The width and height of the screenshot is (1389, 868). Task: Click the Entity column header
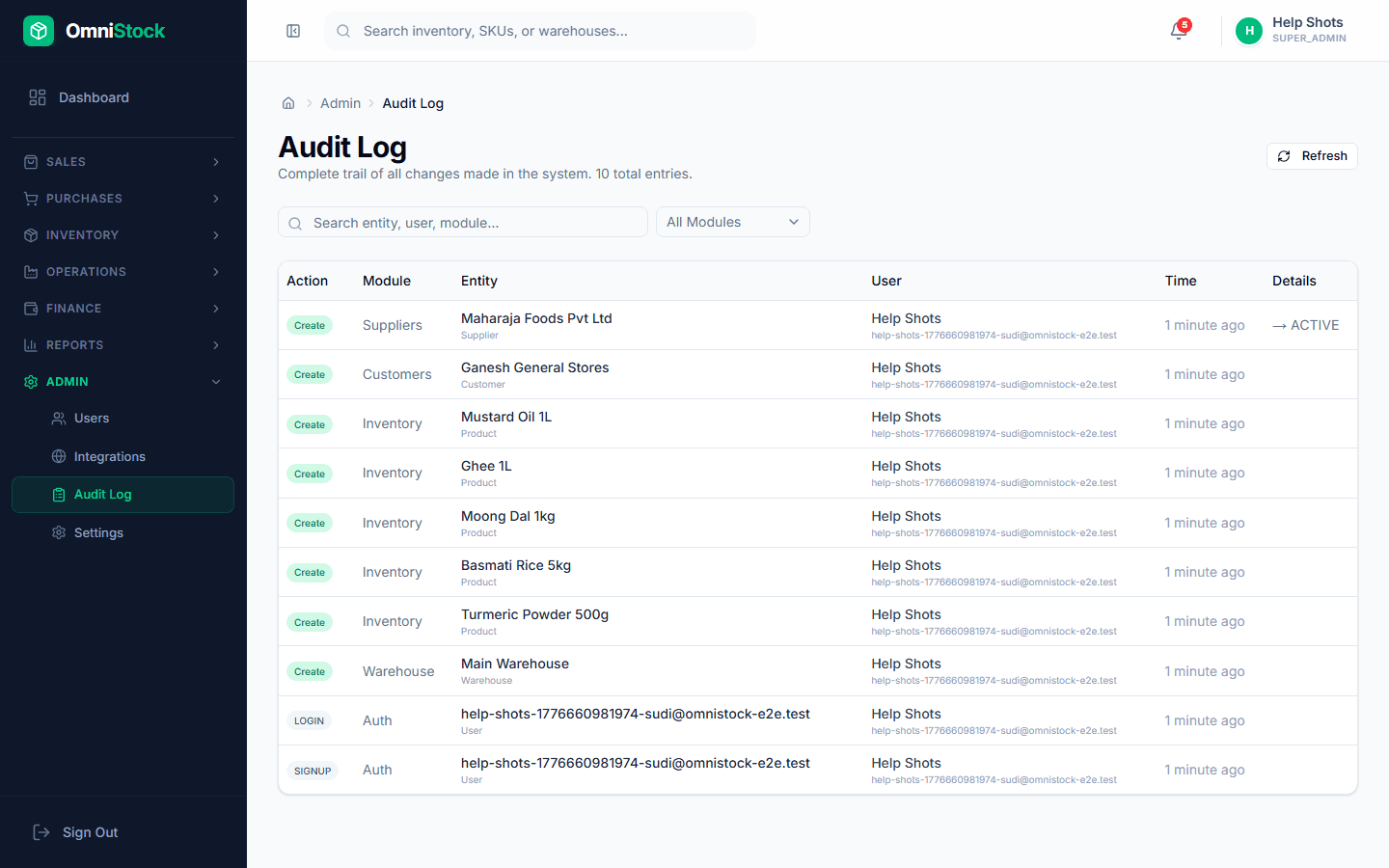(x=479, y=281)
